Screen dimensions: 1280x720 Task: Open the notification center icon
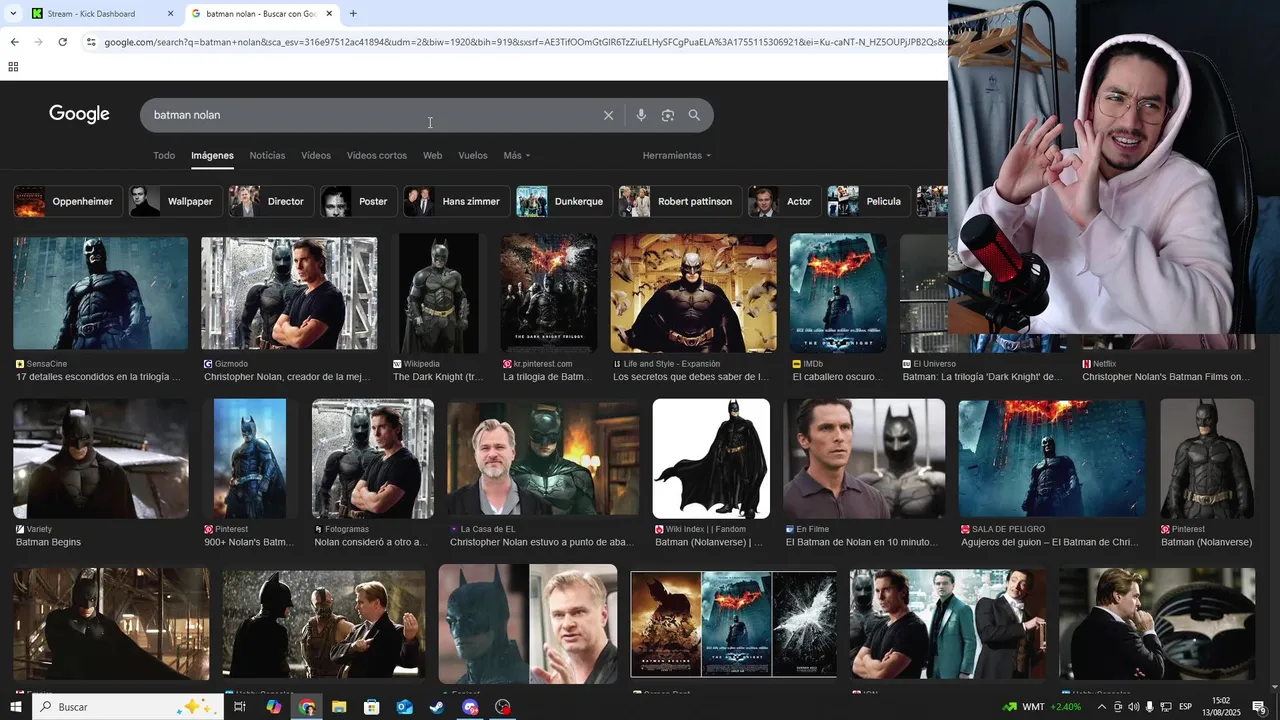coord(1259,707)
